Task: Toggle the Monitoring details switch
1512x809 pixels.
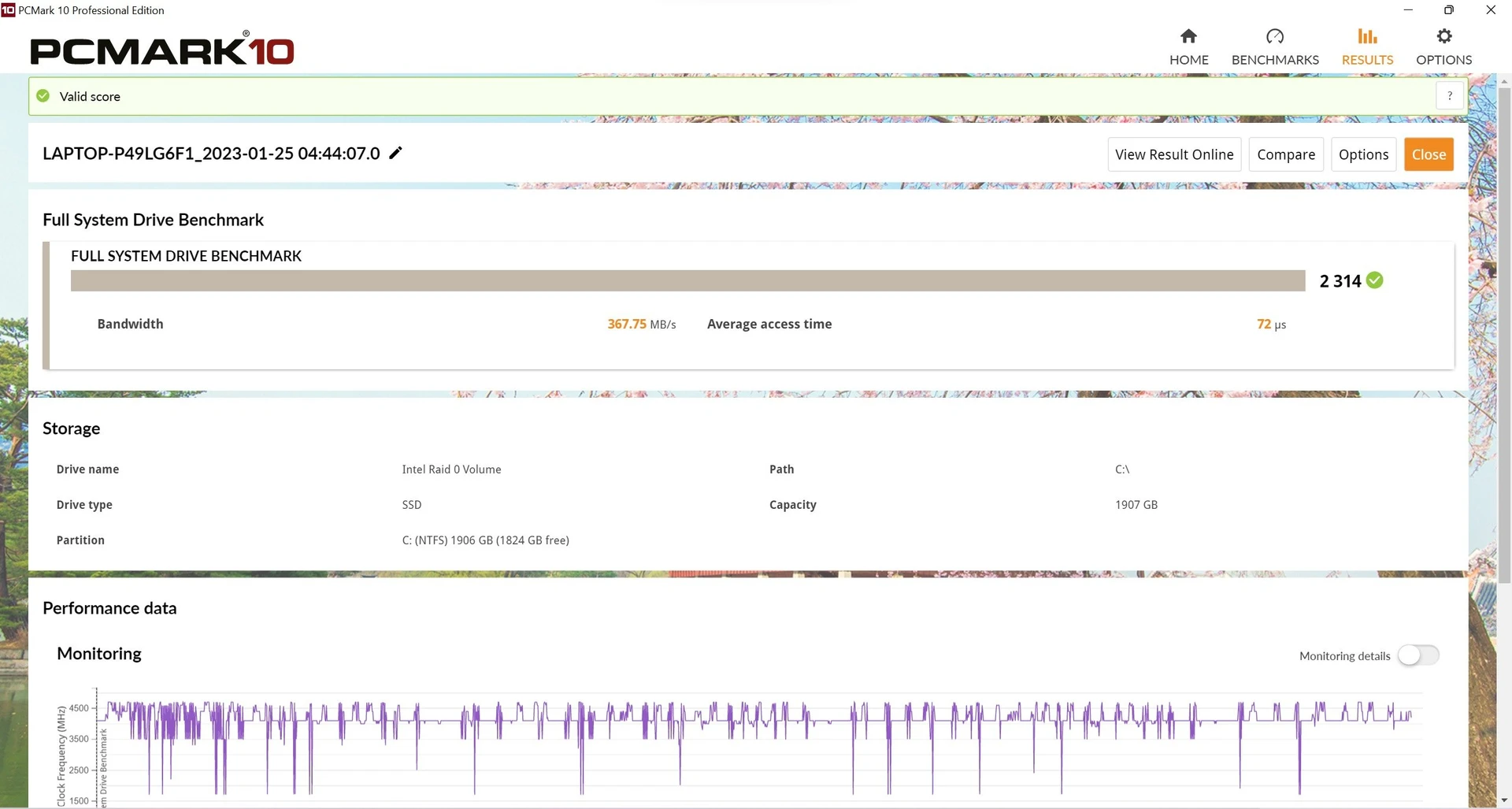Action: [x=1418, y=655]
